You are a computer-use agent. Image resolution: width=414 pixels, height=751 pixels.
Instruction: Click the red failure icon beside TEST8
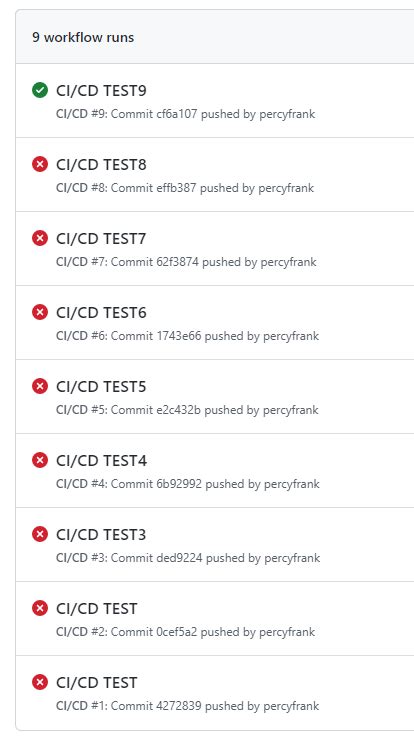click(x=40, y=164)
